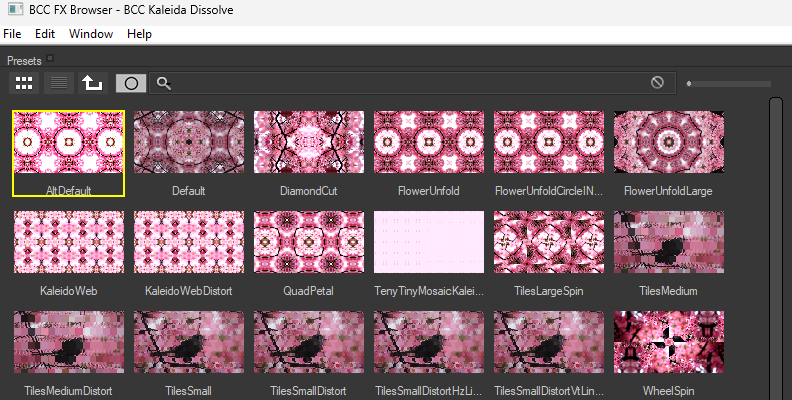The height and width of the screenshot is (400, 792).
Task: Switch presets to grid thumbnail view
Action: tap(24, 83)
